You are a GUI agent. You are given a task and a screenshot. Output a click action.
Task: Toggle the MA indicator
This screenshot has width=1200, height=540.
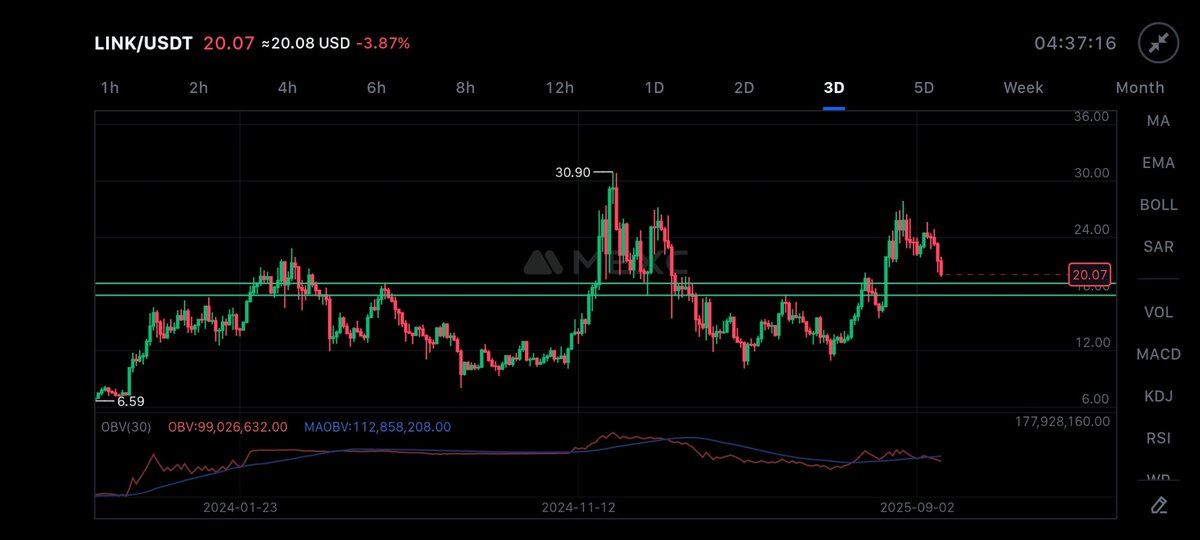point(1159,121)
